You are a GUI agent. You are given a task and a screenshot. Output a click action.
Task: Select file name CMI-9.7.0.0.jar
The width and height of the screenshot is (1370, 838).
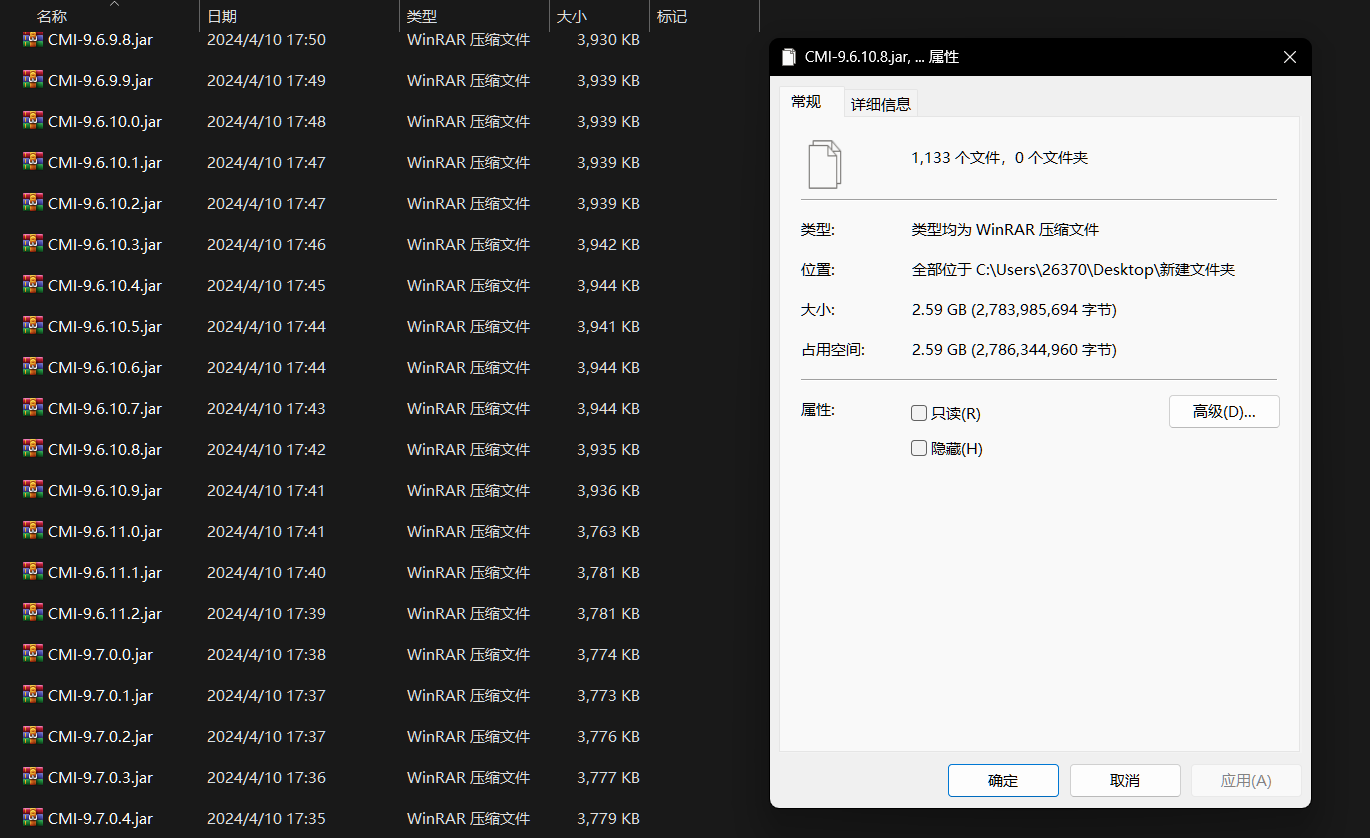[x=100, y=654]
